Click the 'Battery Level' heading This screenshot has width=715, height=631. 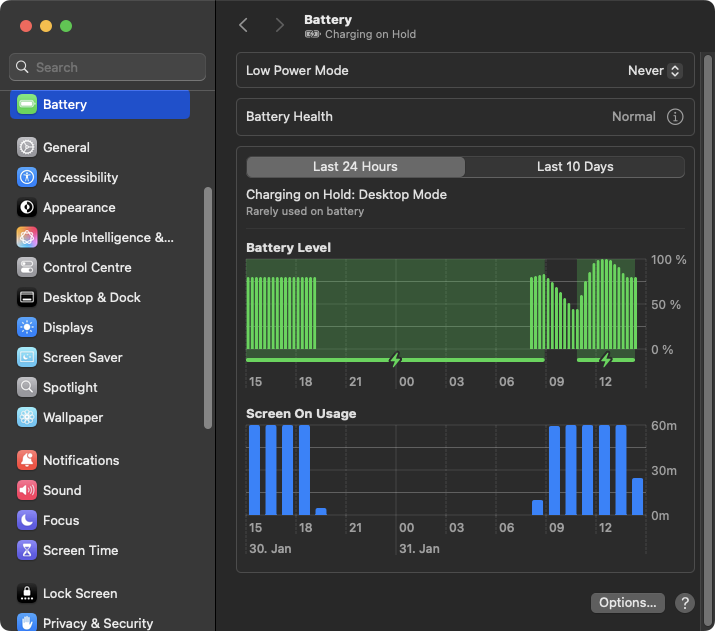(288, 248)
